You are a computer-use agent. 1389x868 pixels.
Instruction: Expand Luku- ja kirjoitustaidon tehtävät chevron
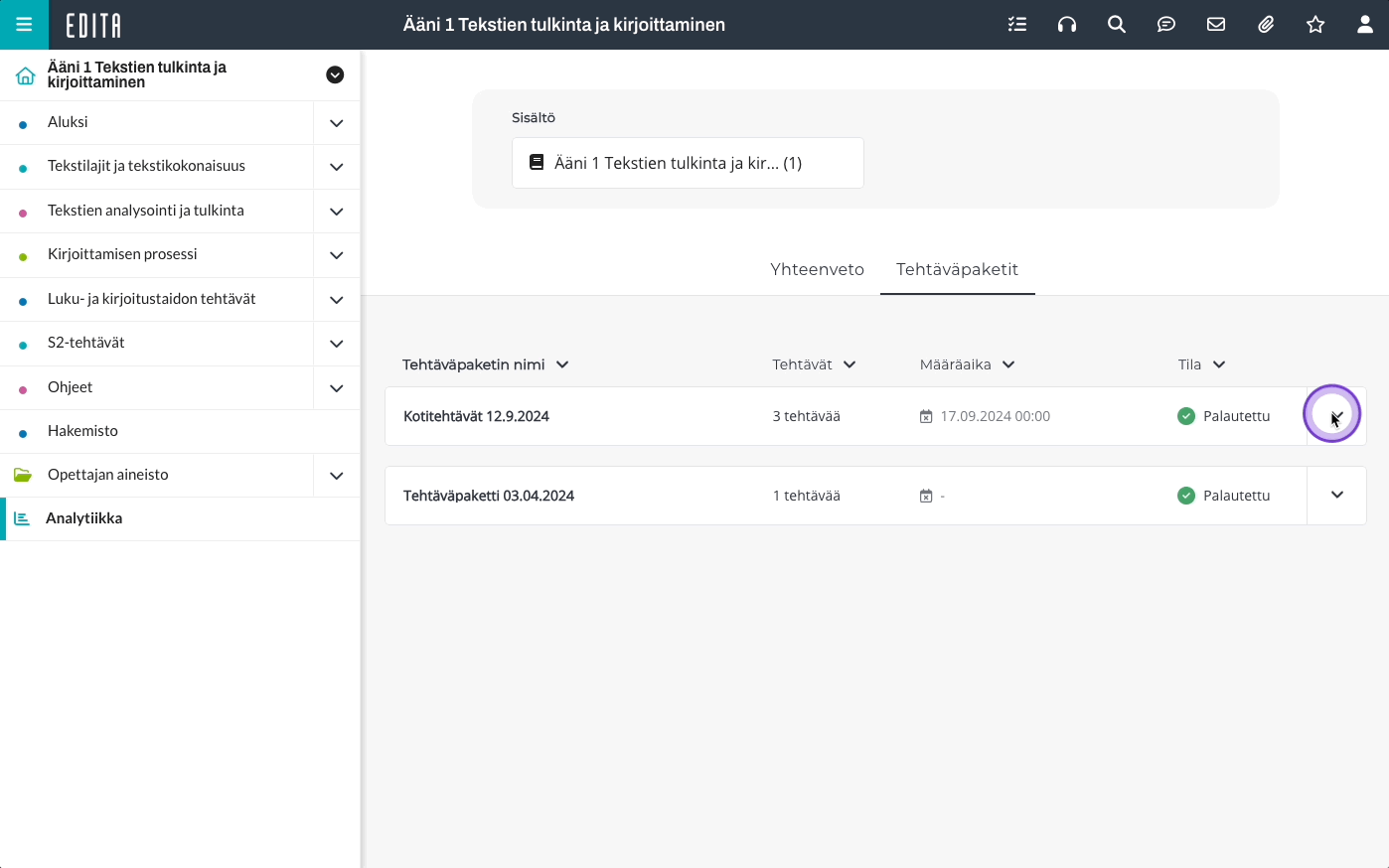(x=337, y=300)
